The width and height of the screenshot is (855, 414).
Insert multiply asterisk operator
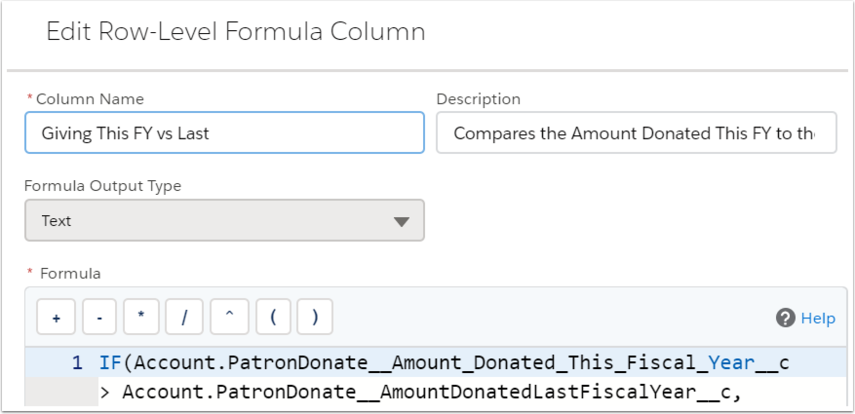[141, 317]
